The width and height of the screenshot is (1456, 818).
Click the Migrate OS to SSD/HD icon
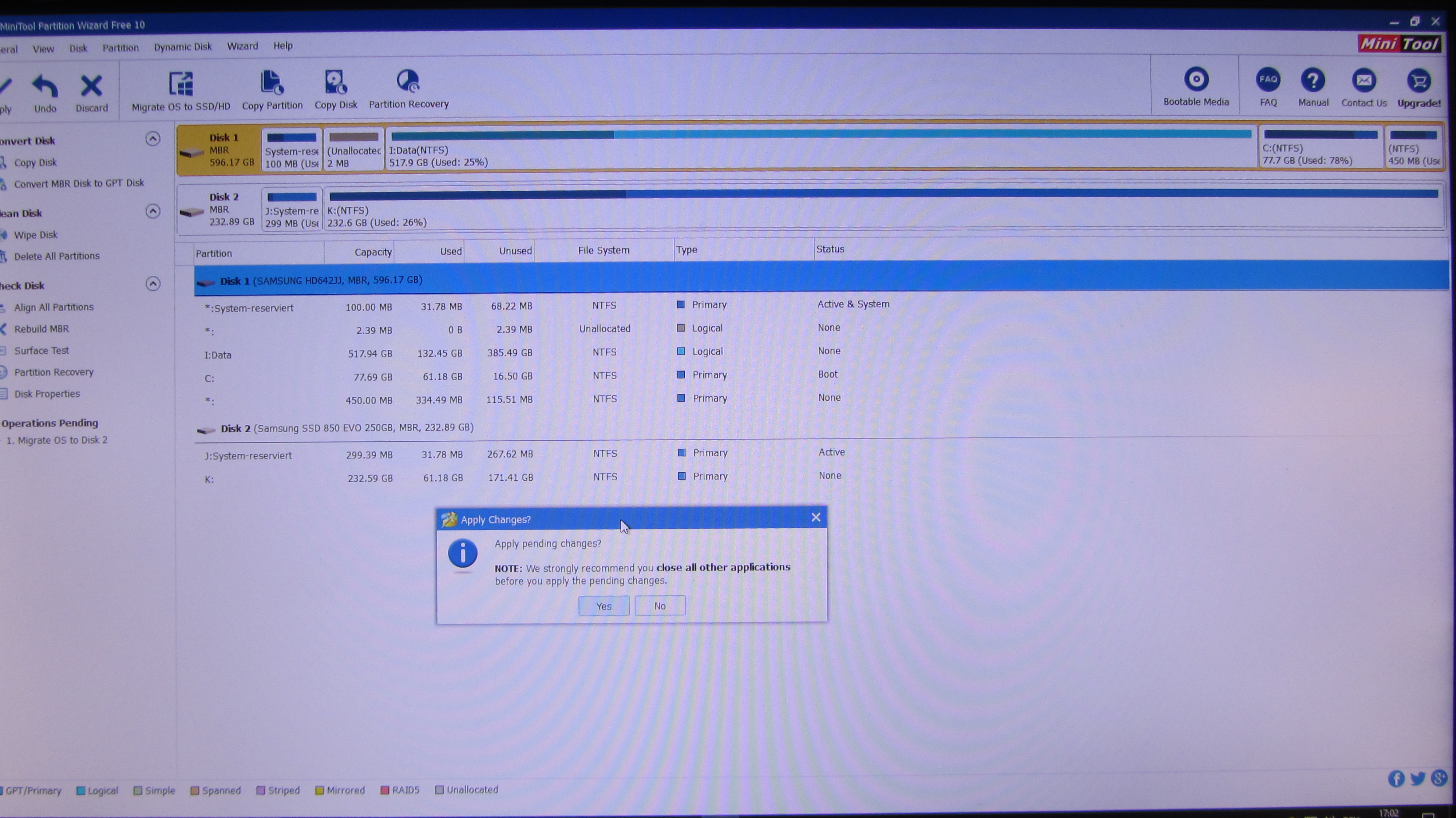(181, 84)
